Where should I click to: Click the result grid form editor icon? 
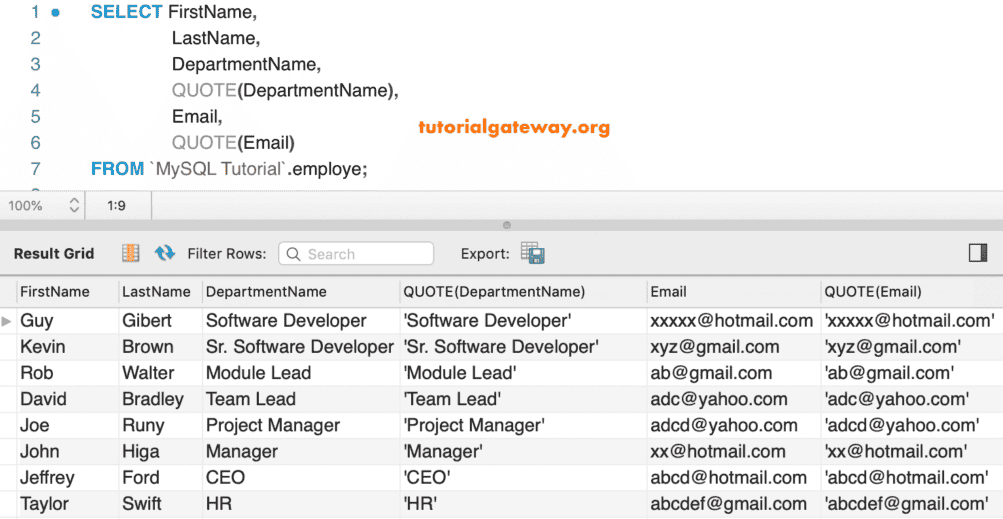point(131,254)
